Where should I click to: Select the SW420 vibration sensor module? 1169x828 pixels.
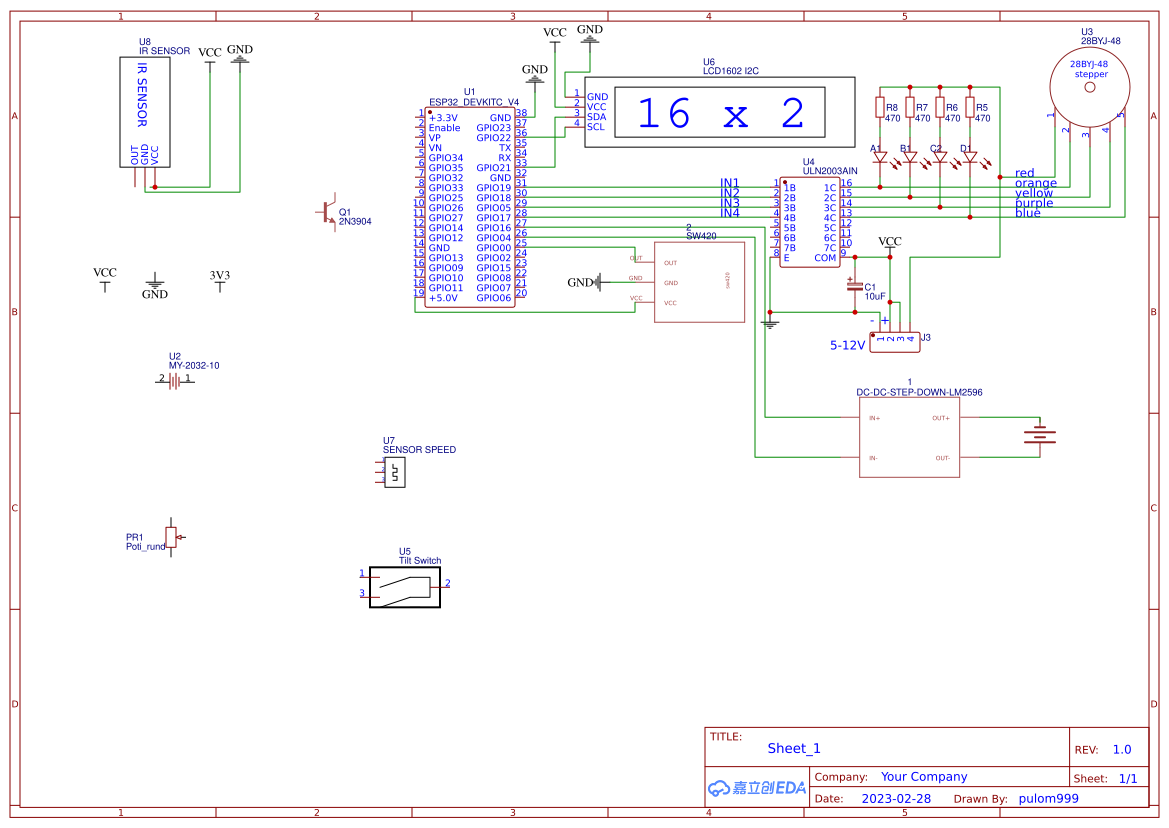[x=699, y=281]
